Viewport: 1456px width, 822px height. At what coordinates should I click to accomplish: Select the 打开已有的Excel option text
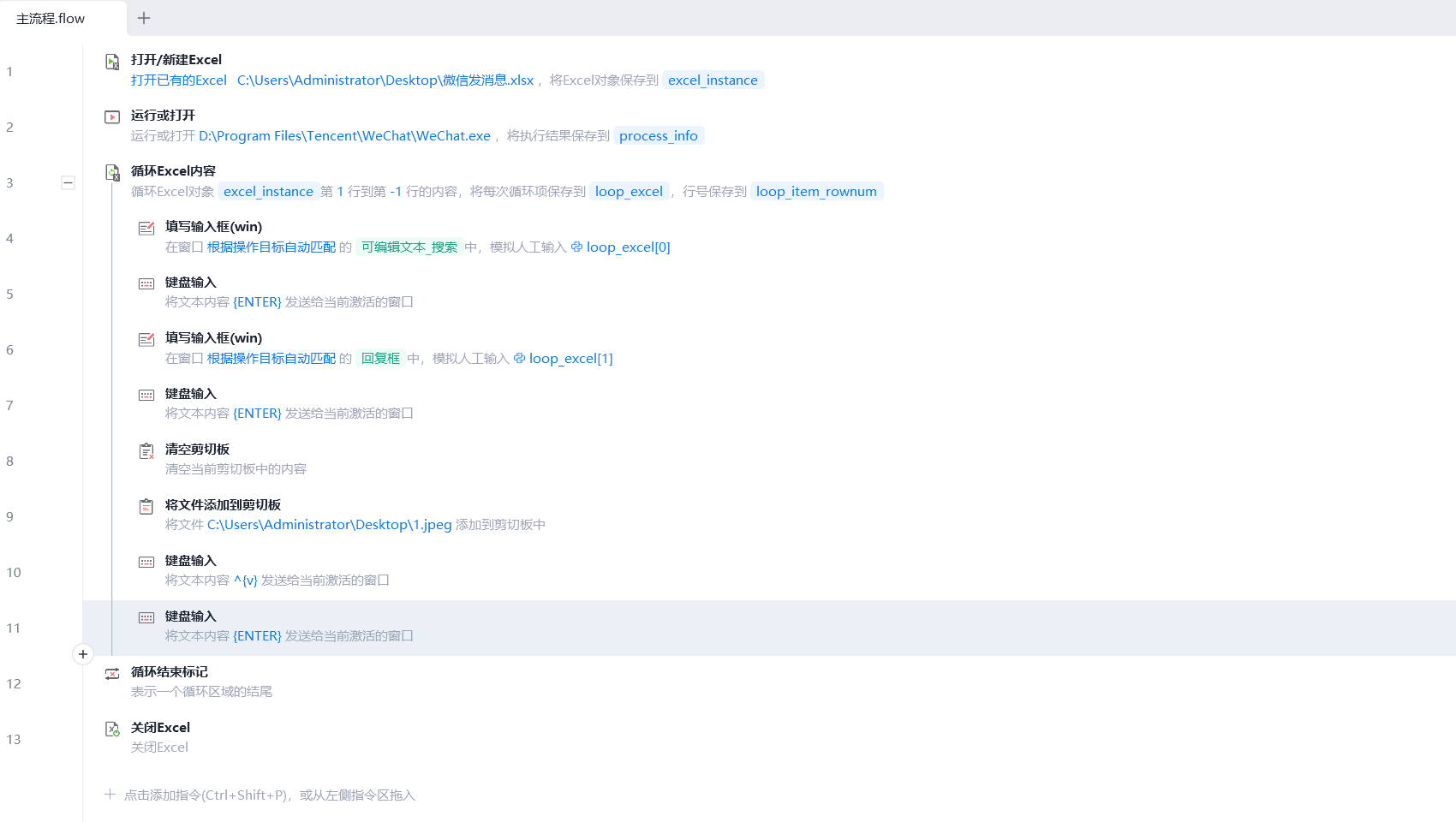click(x=179, y=80)
